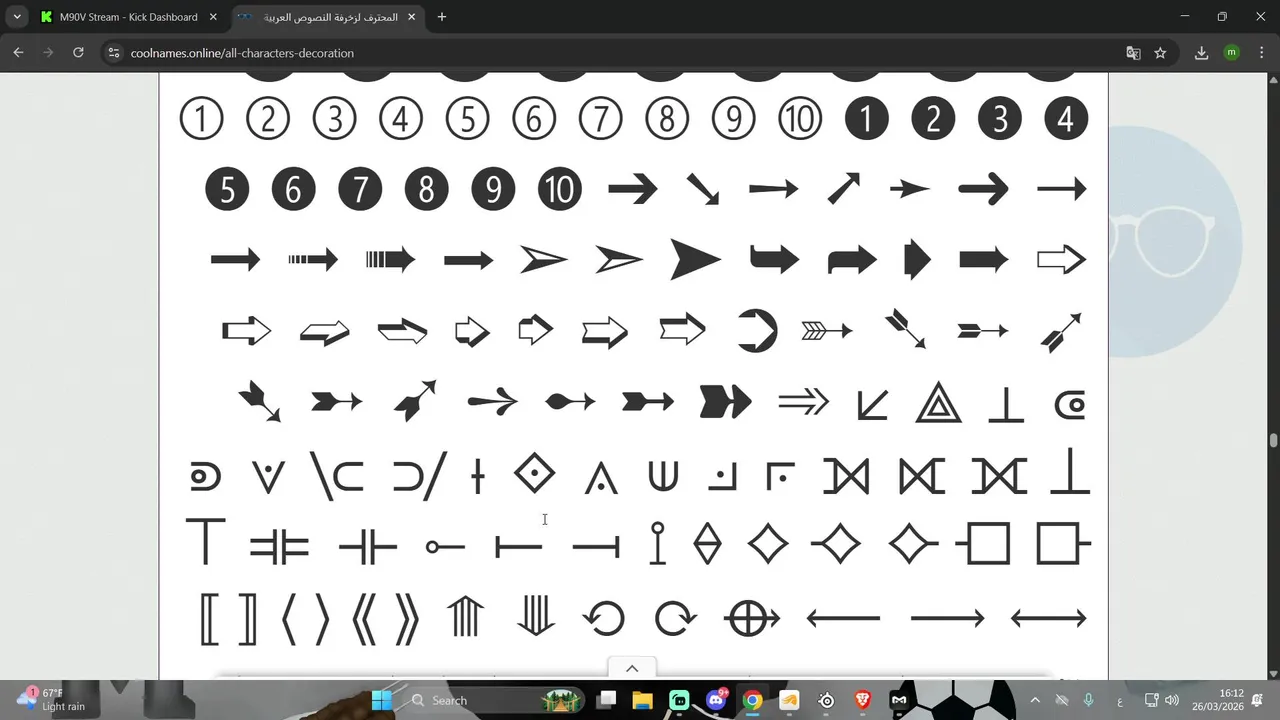Translate this page with Google Translate icon
The height and width of the screenshot is (720, 1280).
[1133, 53]
